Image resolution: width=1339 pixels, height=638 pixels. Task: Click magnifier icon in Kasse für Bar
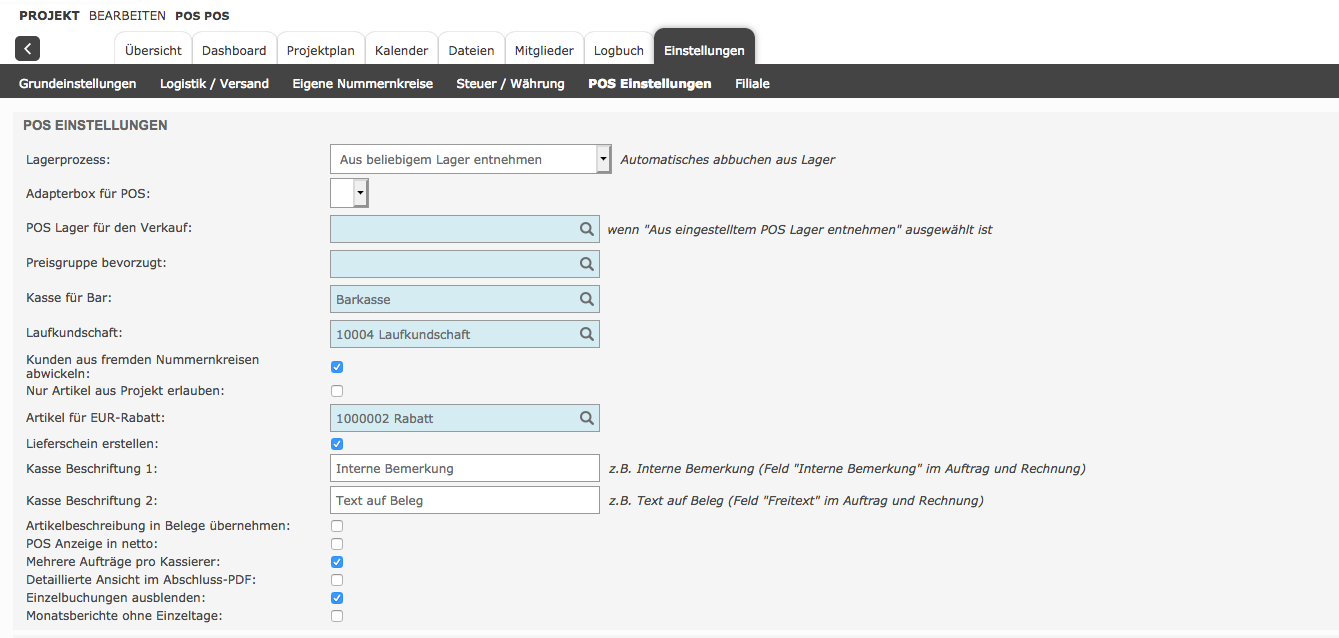(587, 299)
